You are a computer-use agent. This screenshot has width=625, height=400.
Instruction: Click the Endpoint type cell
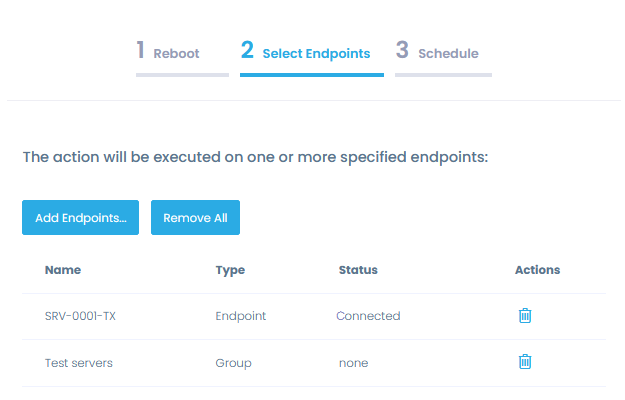241,316
